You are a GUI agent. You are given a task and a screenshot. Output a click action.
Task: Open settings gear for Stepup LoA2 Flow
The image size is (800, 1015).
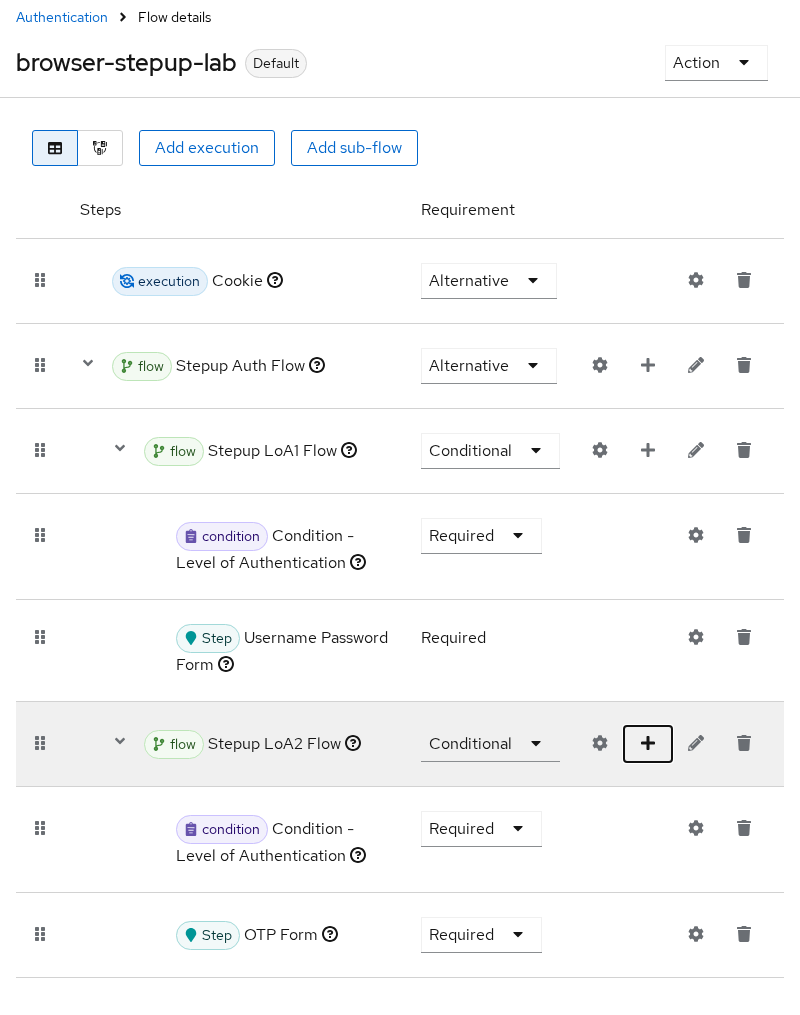(600, 743)
